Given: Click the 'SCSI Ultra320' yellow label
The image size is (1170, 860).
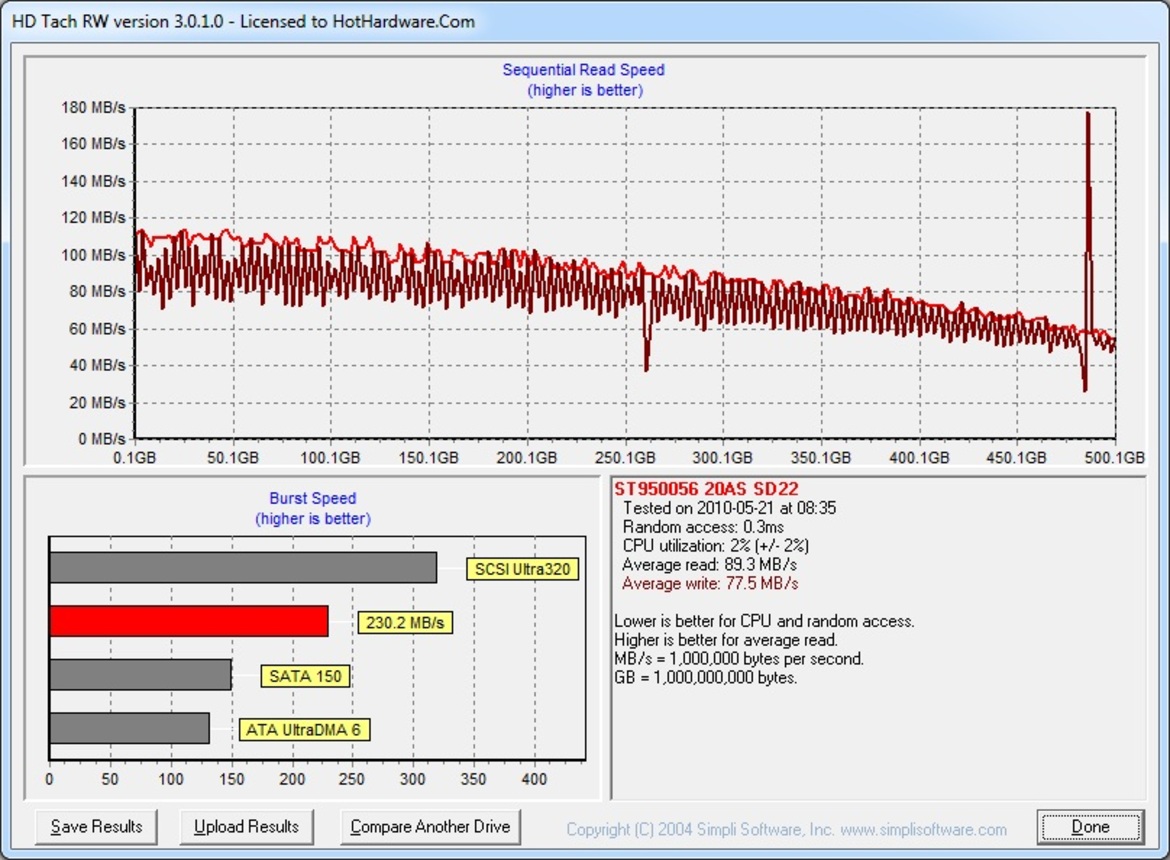Looking at the screenshot, I should [522, 569].
